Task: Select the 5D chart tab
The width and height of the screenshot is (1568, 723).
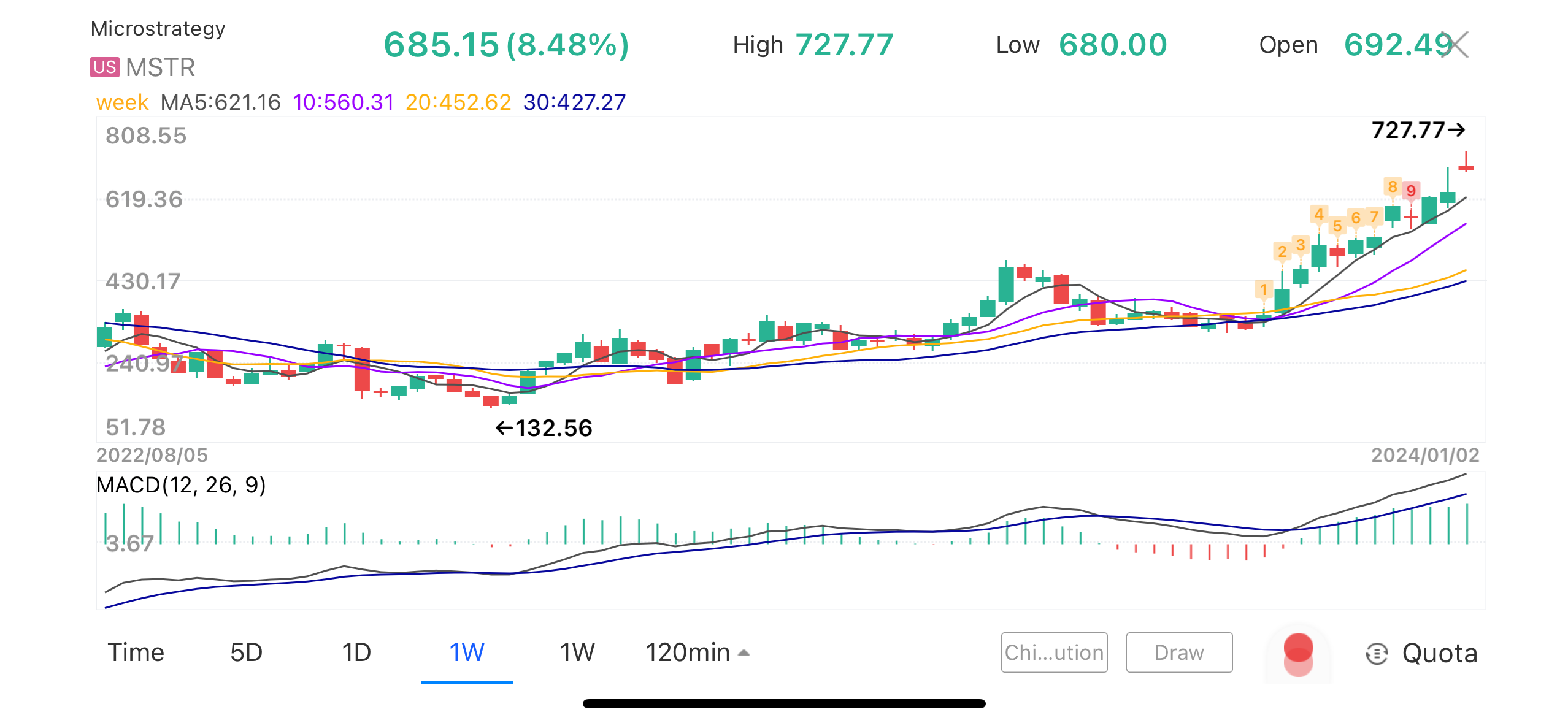Action: [x=246, y=652]
